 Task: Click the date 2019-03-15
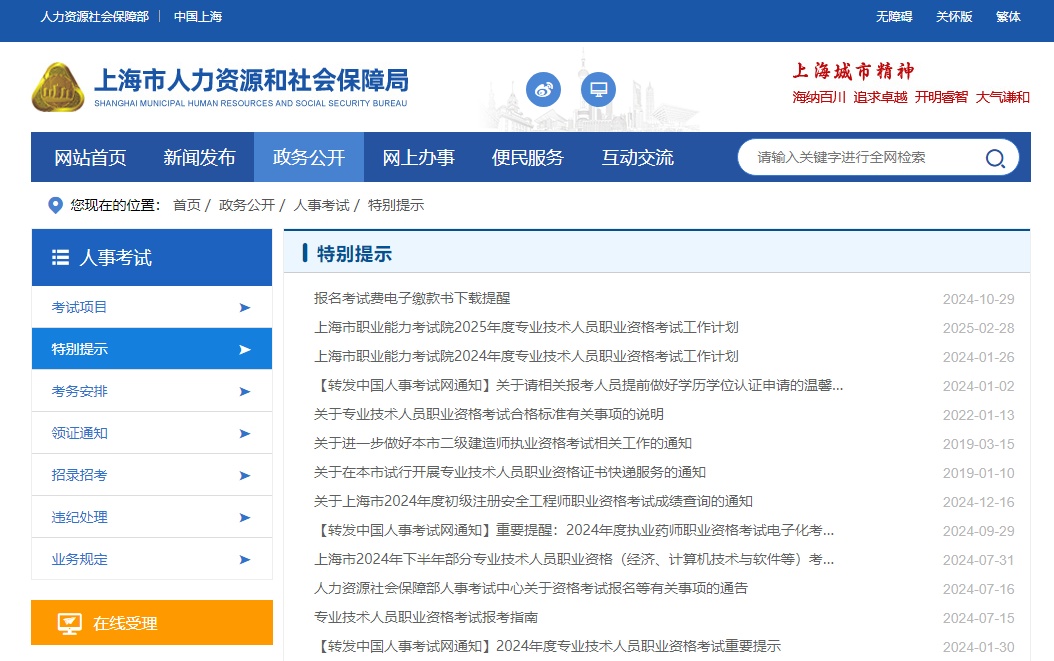[x=979, y=444]
